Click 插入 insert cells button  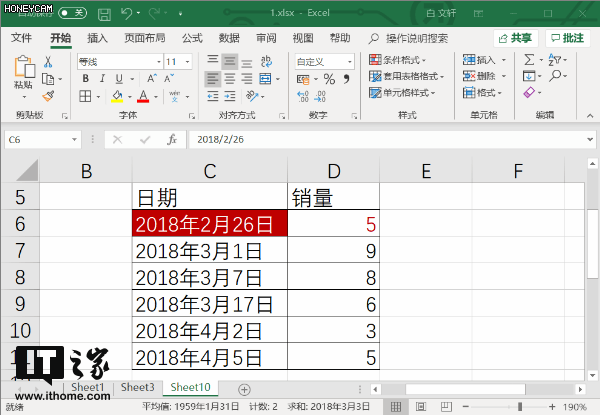pyautogui.click(x=479, y=60)
